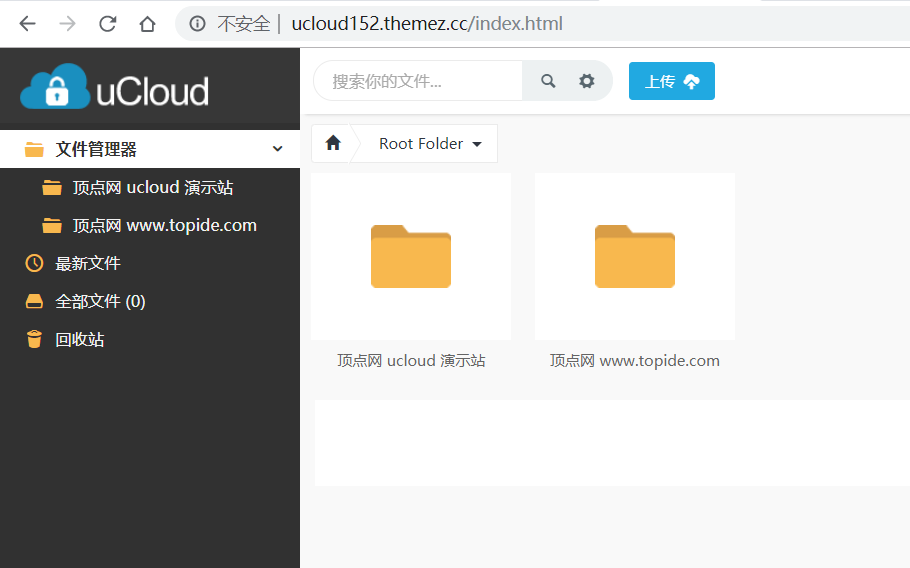
Task: Select 顶点网 www.topide.com in sidebar
Action: click(x=164, y=225)
